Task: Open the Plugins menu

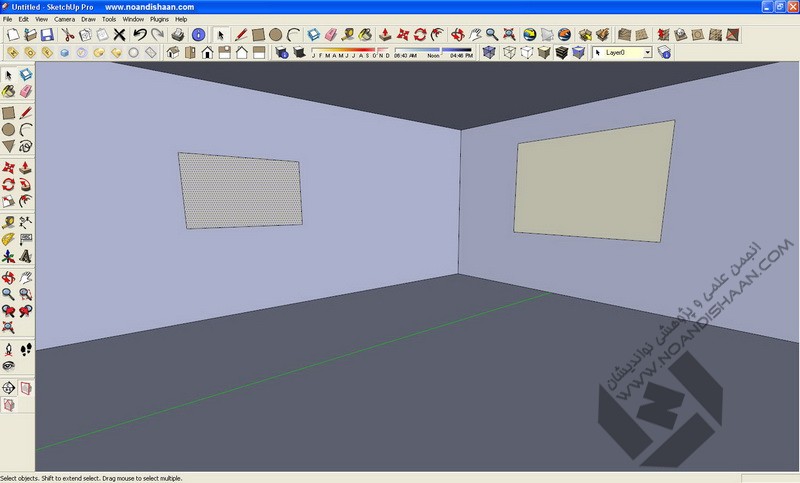Action: click(159, 19)
